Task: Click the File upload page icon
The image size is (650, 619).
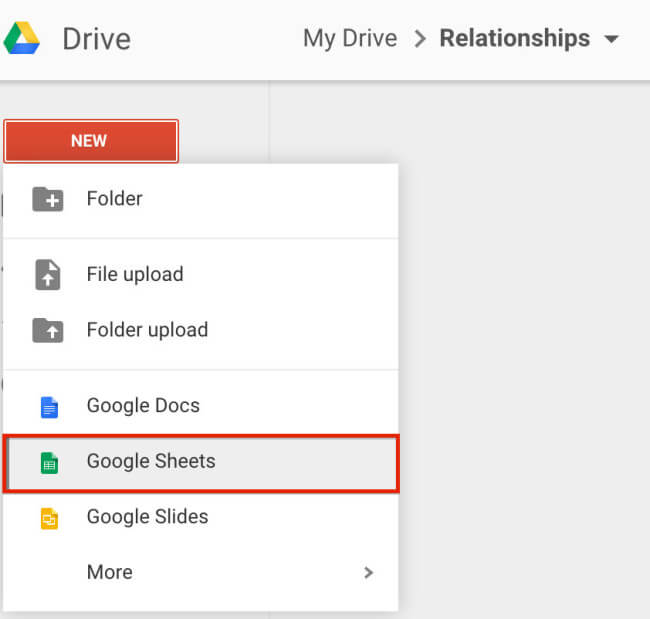Action: (x=48, y=274)
